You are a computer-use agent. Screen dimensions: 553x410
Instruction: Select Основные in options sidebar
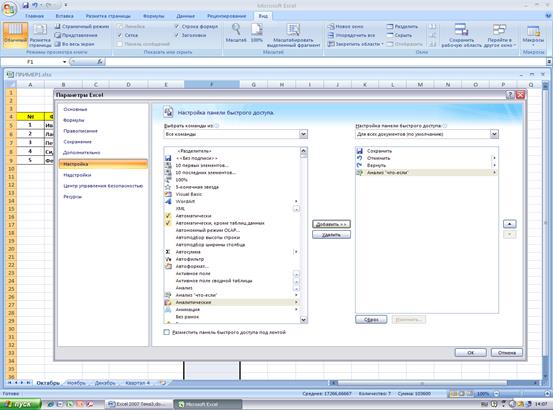pos(75,109)
